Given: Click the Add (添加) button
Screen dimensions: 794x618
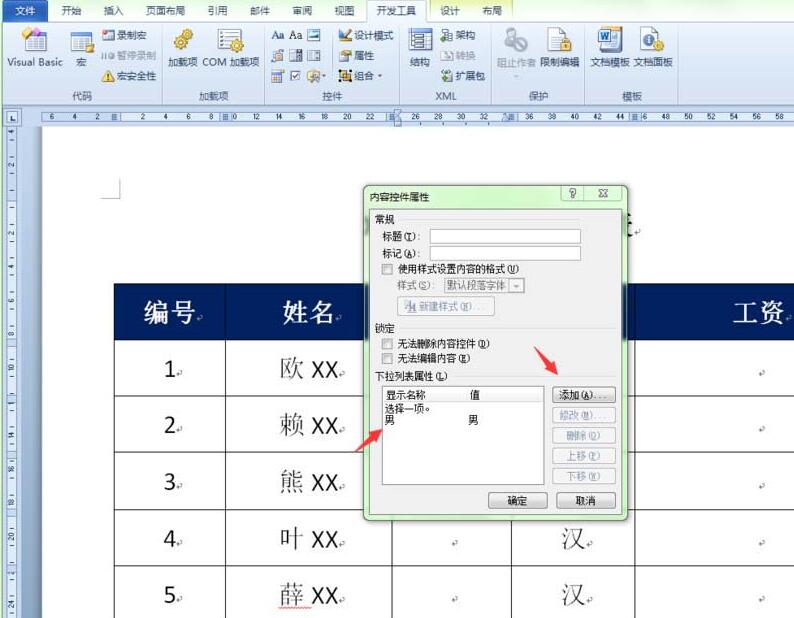Looking at the screenshot, I should 583,395.
